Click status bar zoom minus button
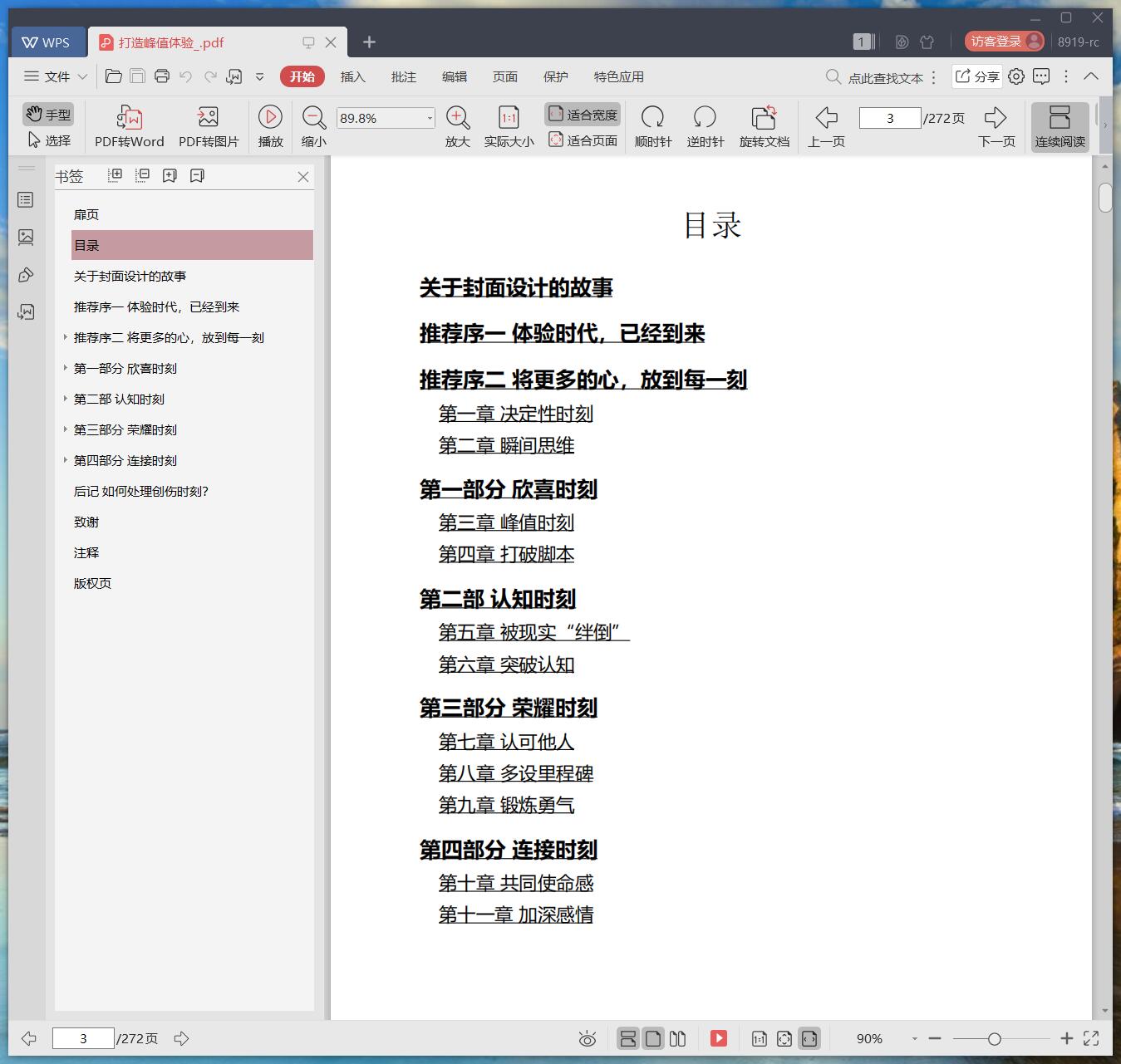Screen dimensions: 1121x1064 [x=934, y=1038]
